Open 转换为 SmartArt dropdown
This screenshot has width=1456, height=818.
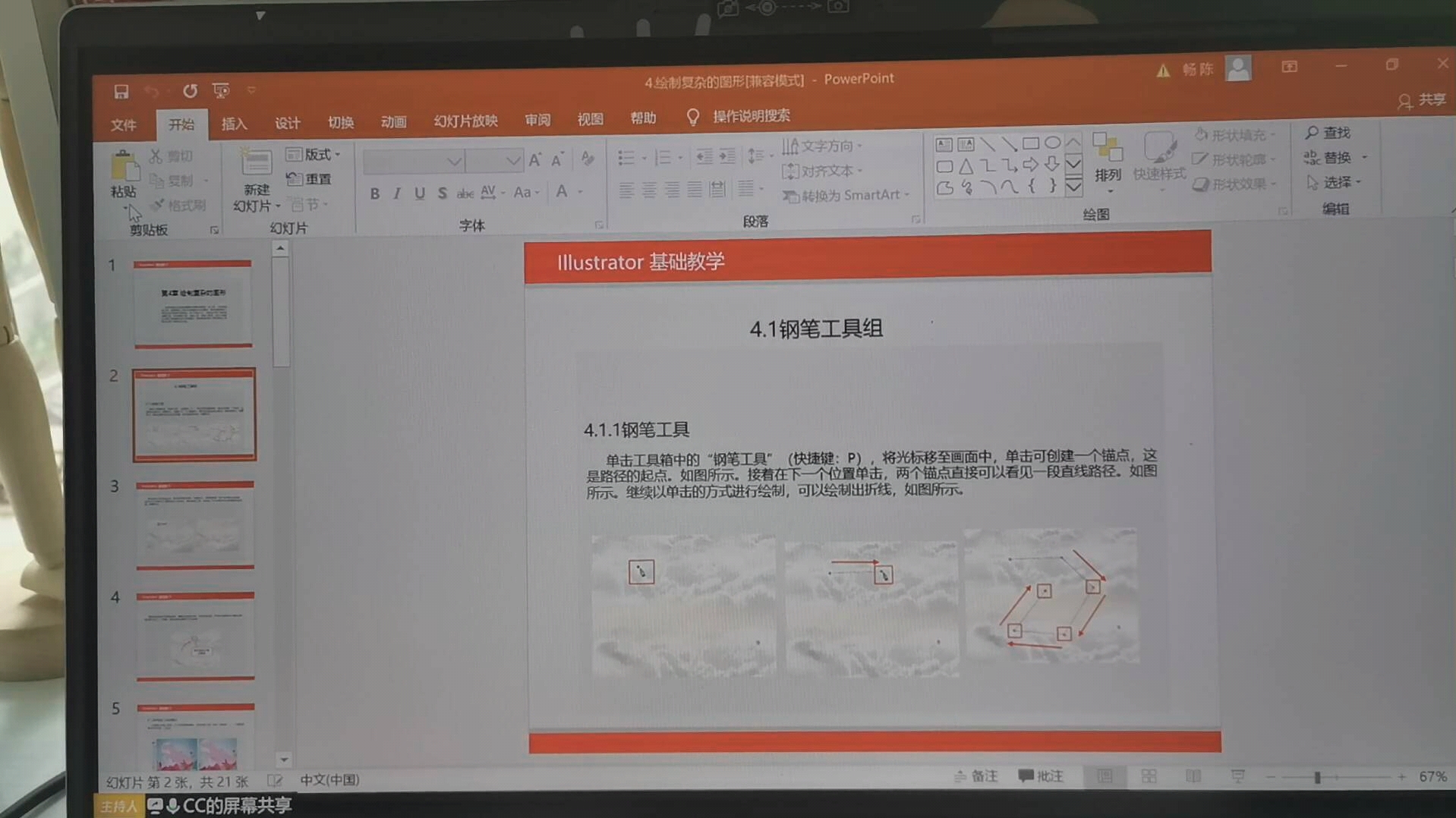(846, 196)
